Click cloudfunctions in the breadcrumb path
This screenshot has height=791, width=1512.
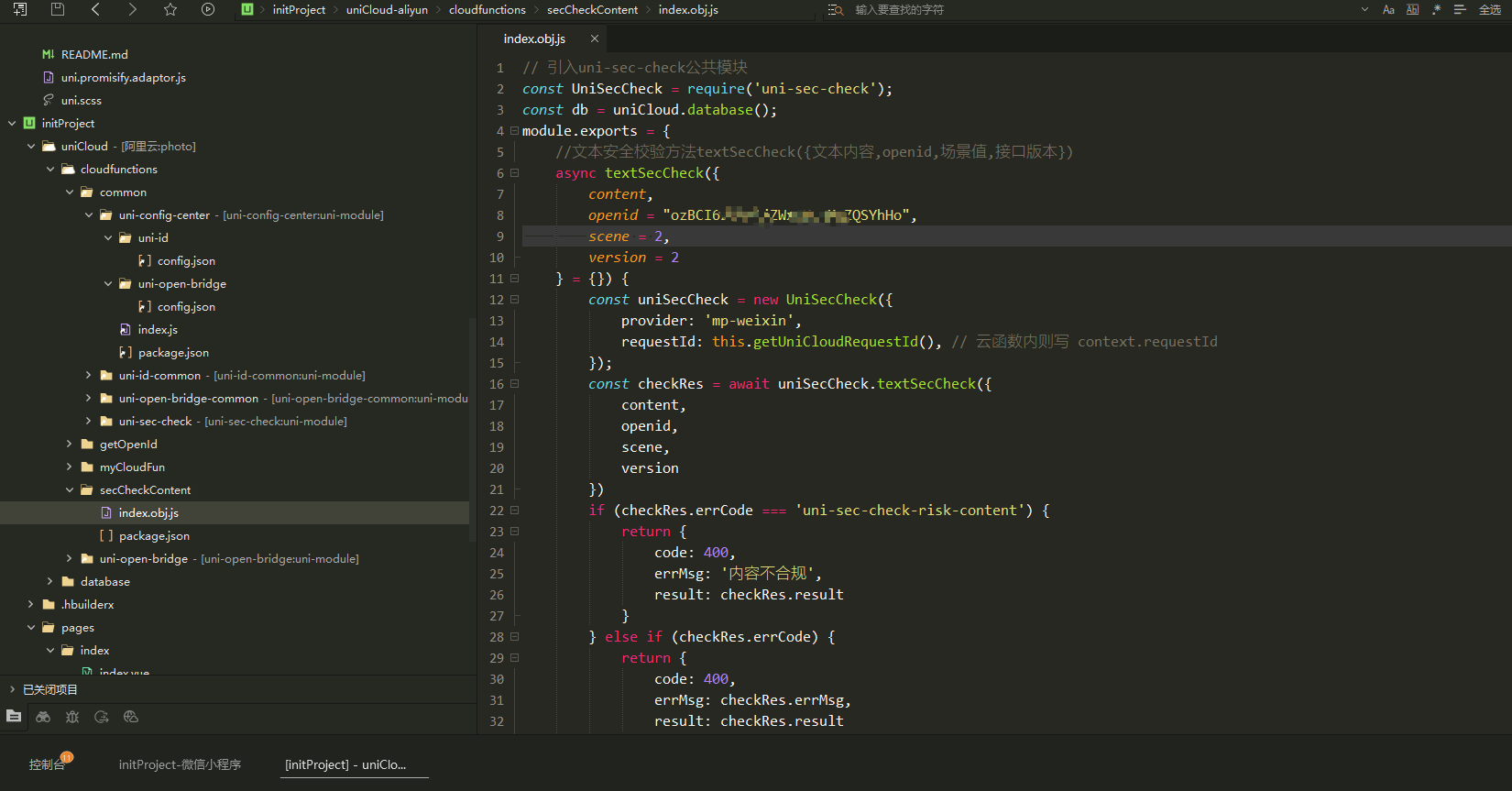pyautogui.click(x=487, y=9)
